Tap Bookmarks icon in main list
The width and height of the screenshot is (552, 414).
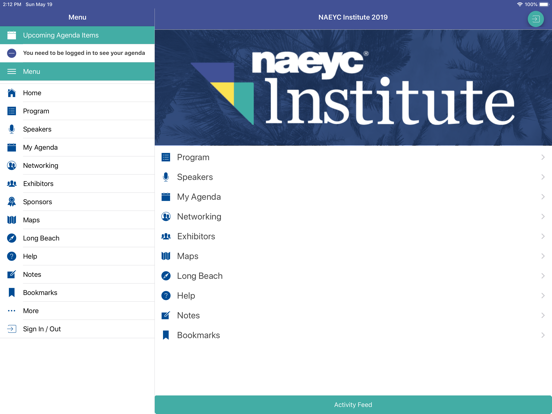(x=166, y=335)
